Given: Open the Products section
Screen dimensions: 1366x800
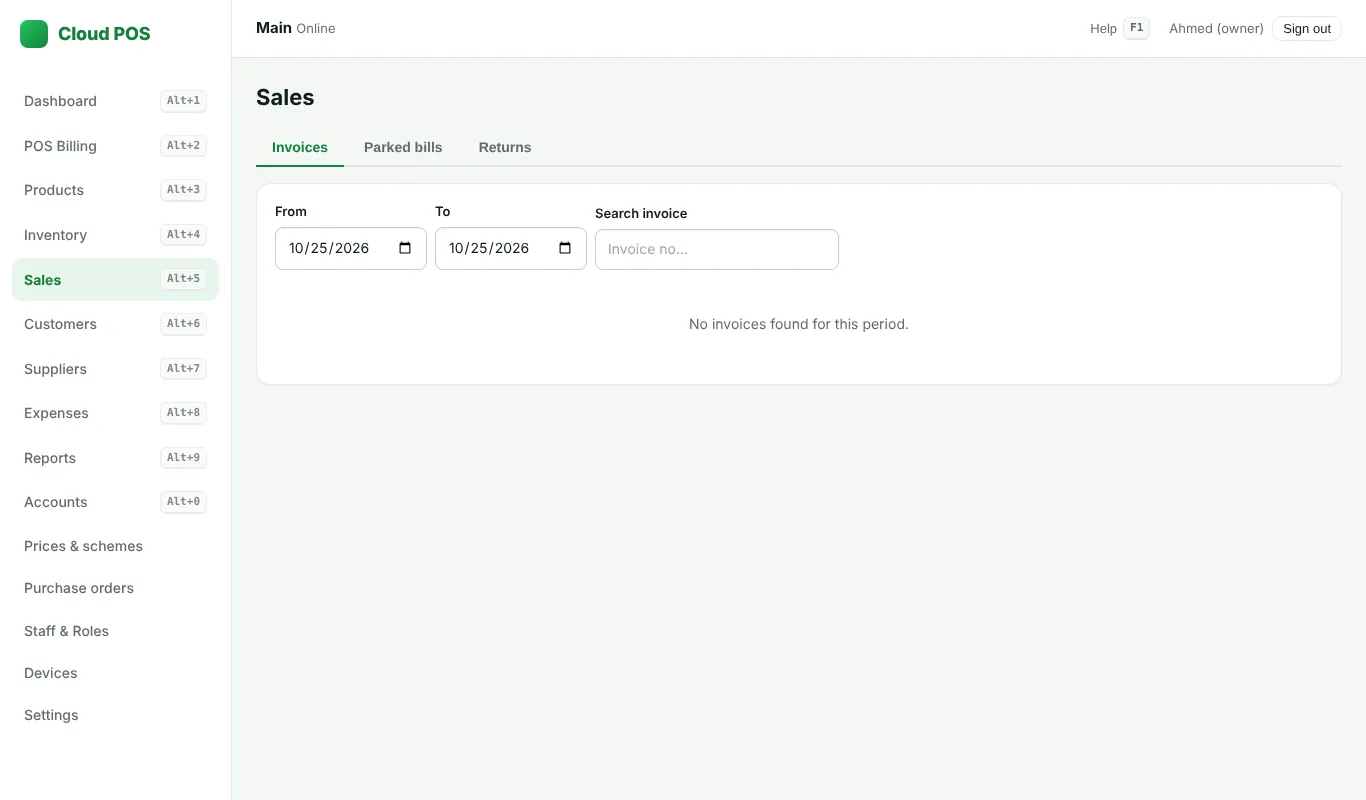Looking at the screenshot, I should tap(115, 190).
